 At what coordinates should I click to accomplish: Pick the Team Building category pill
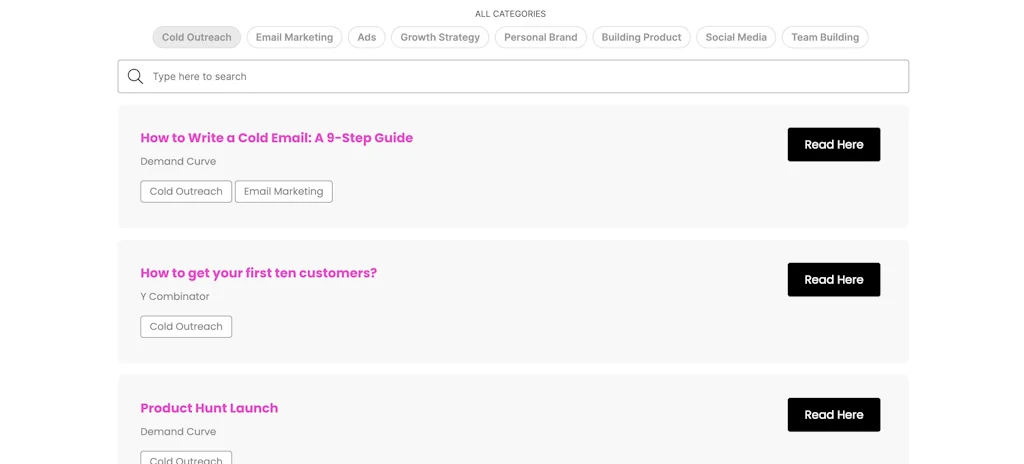tap(824, 37)
